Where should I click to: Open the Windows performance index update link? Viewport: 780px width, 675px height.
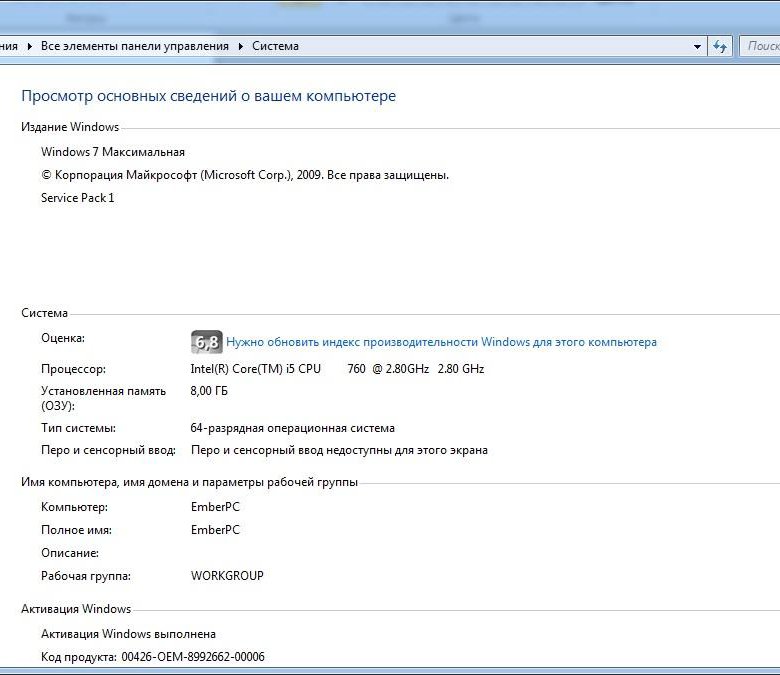pyautogui.click(x=441, y=342)
